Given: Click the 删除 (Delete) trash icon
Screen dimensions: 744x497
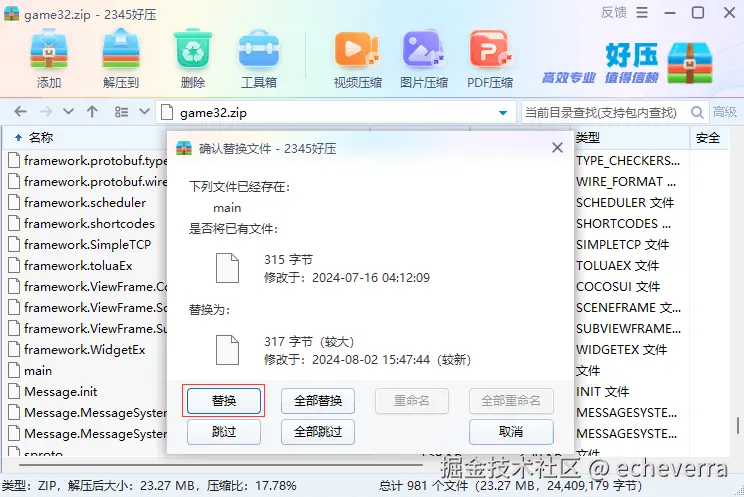Looking at the screenshot, I should tap(193, 50).
